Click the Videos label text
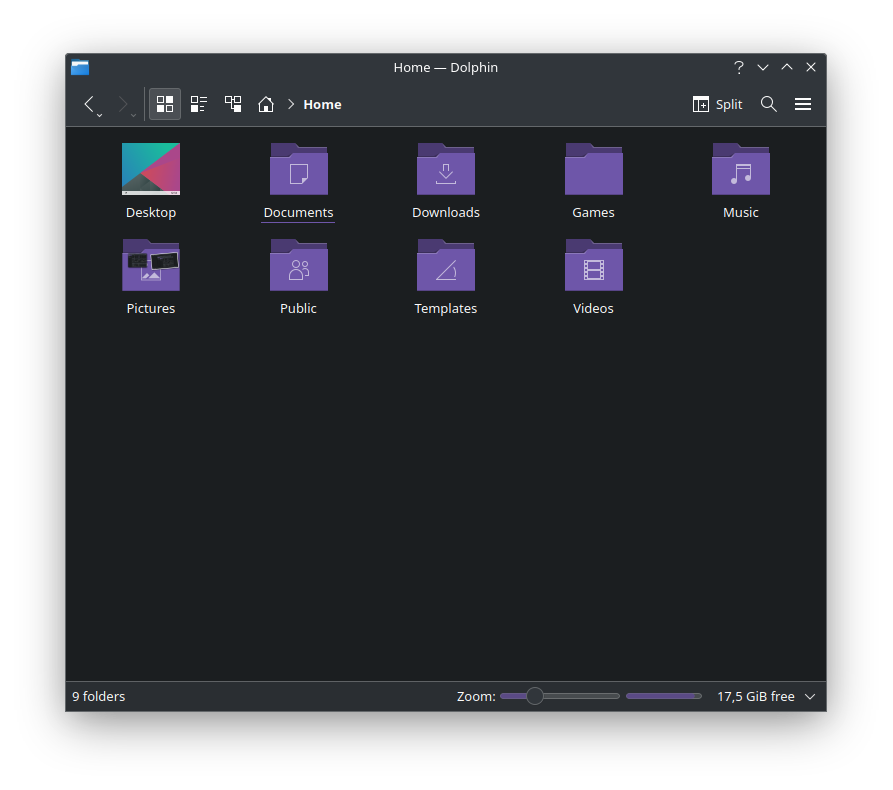 [x=593, y=308]
